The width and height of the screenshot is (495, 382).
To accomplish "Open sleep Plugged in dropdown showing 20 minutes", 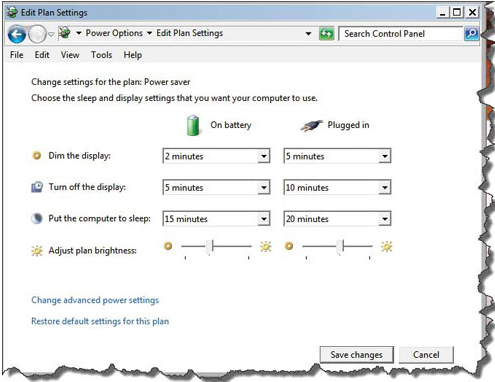I will (x=337, y=219).
